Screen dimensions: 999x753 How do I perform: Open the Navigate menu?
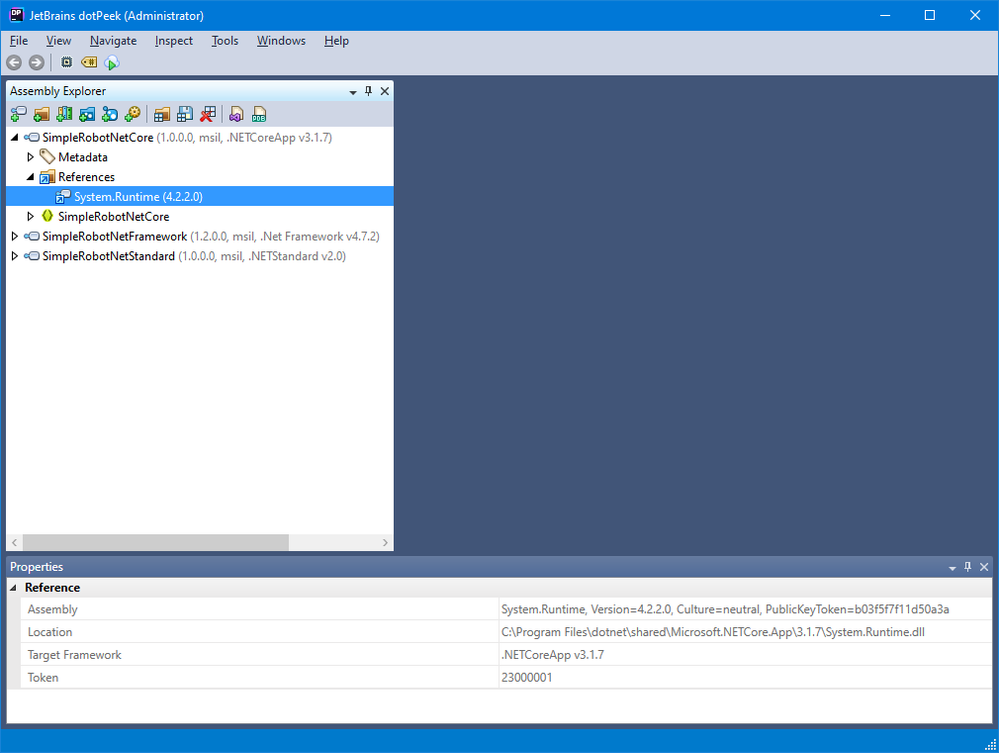[x=113, y=41]
